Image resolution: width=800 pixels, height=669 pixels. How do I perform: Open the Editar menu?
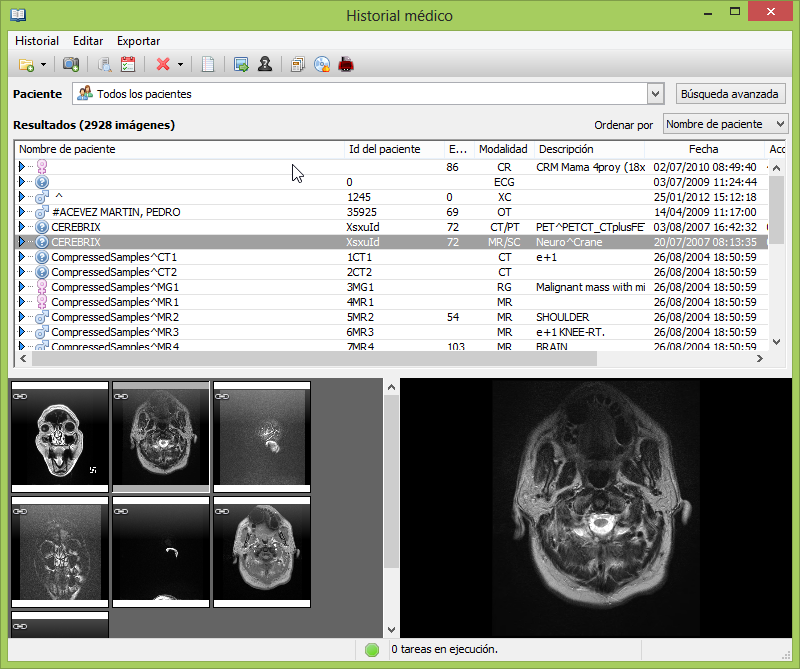(x=88, y=41)
